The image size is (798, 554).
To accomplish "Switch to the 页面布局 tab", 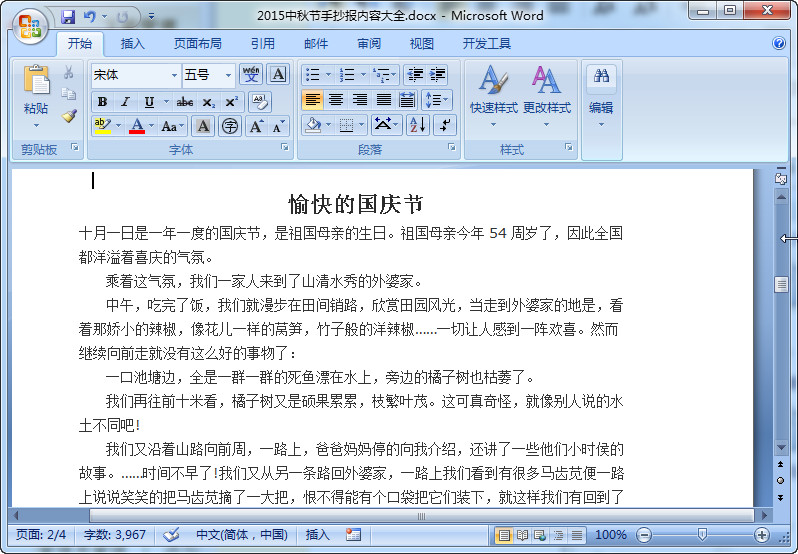I will [197, 44].
